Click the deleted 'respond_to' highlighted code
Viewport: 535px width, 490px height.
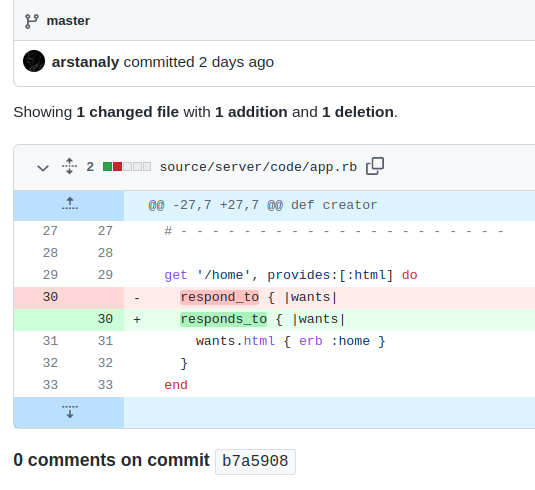click(x=220, y=297)
